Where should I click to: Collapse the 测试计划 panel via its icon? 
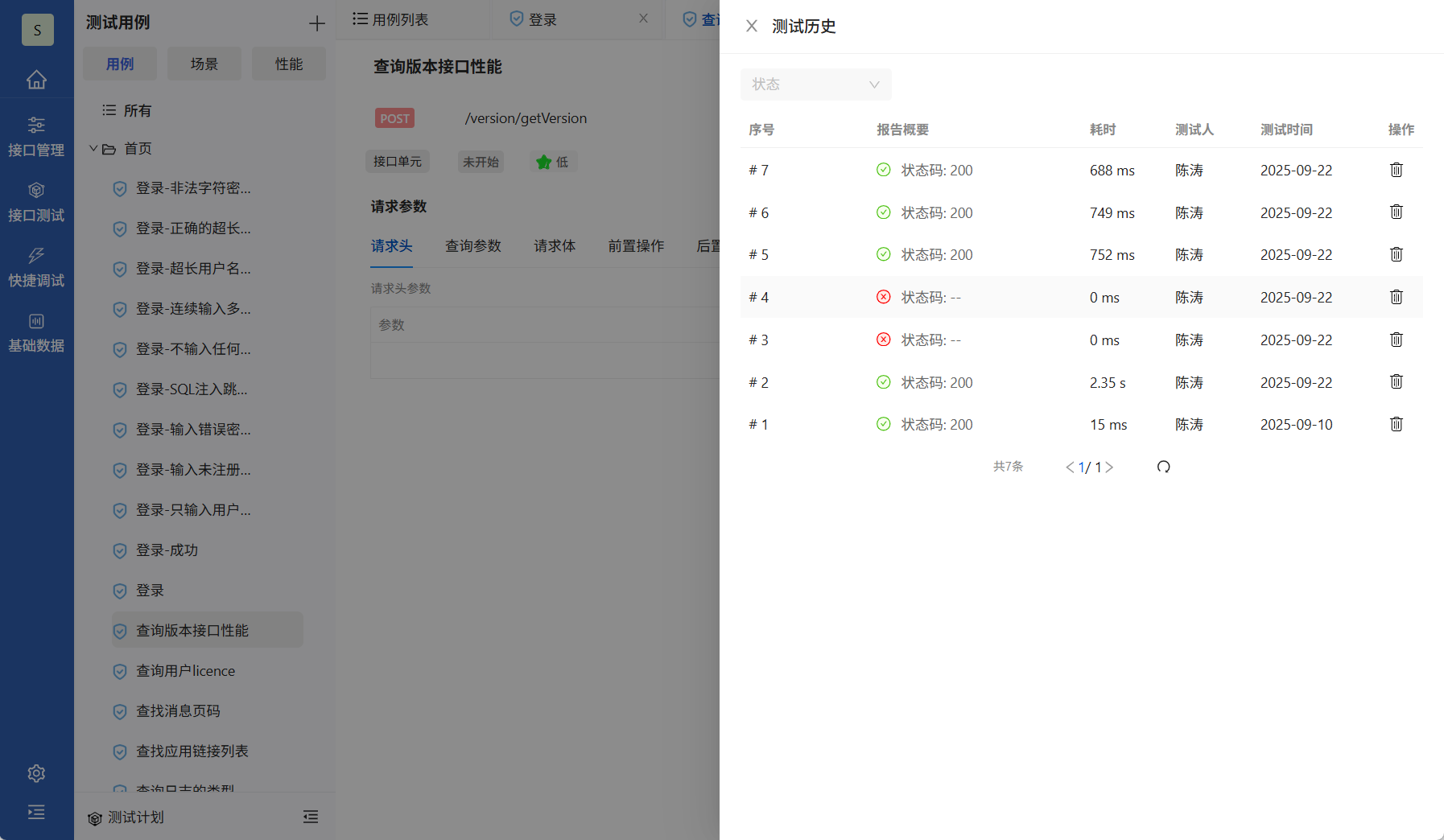click(311, 817)
